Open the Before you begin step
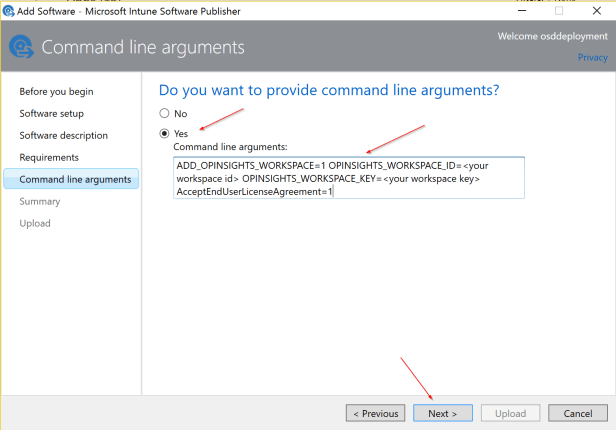 (56, 91)
